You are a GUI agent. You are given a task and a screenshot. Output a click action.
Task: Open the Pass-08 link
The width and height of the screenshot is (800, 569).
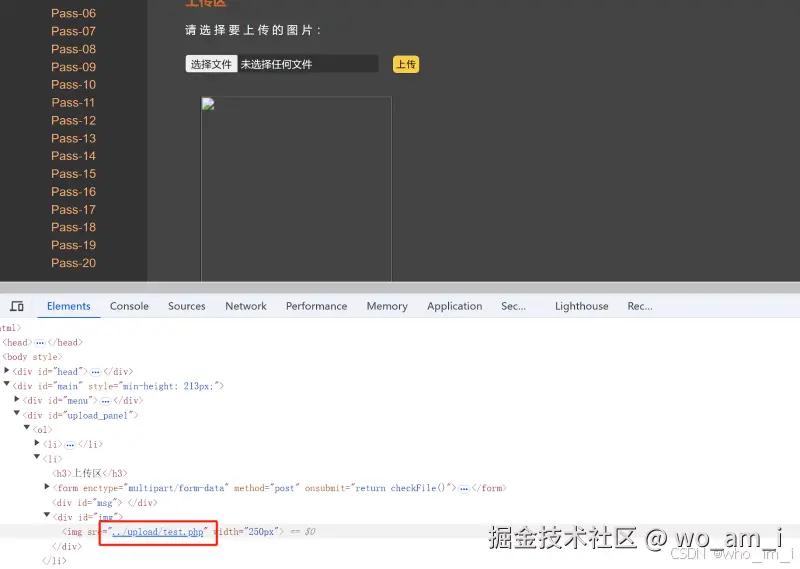tap(73, 49)
